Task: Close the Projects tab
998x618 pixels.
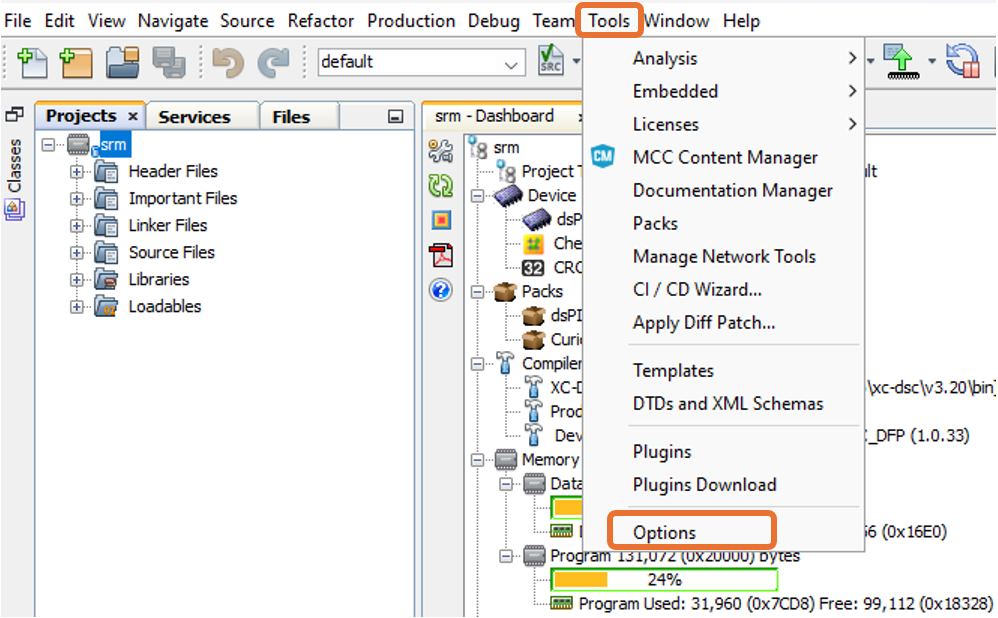Action: pos(132,116)
